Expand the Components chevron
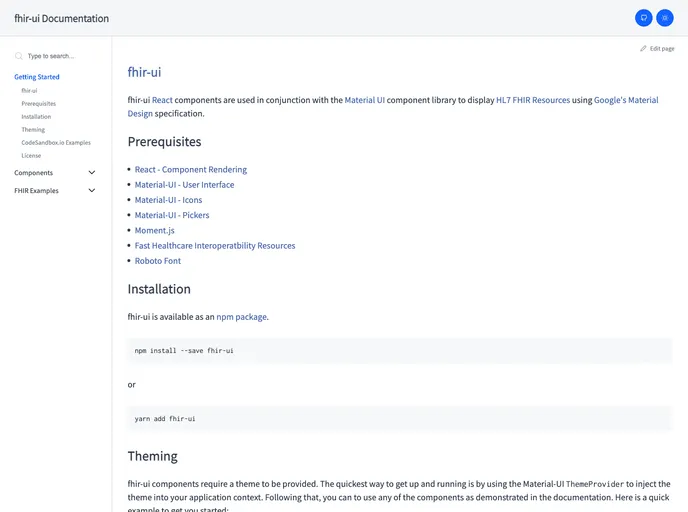This screenshot has width=688, height=512. point(92,173)
